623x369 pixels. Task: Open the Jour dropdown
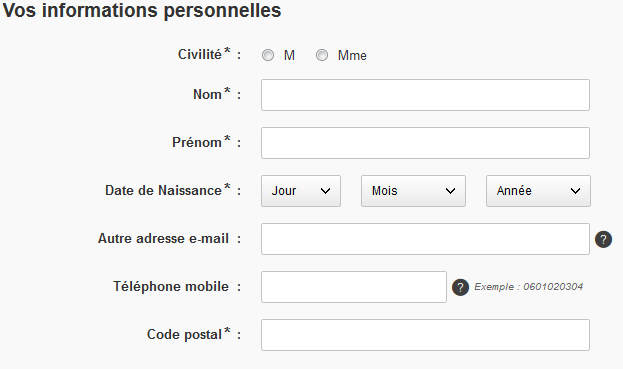tap(301, 191)
